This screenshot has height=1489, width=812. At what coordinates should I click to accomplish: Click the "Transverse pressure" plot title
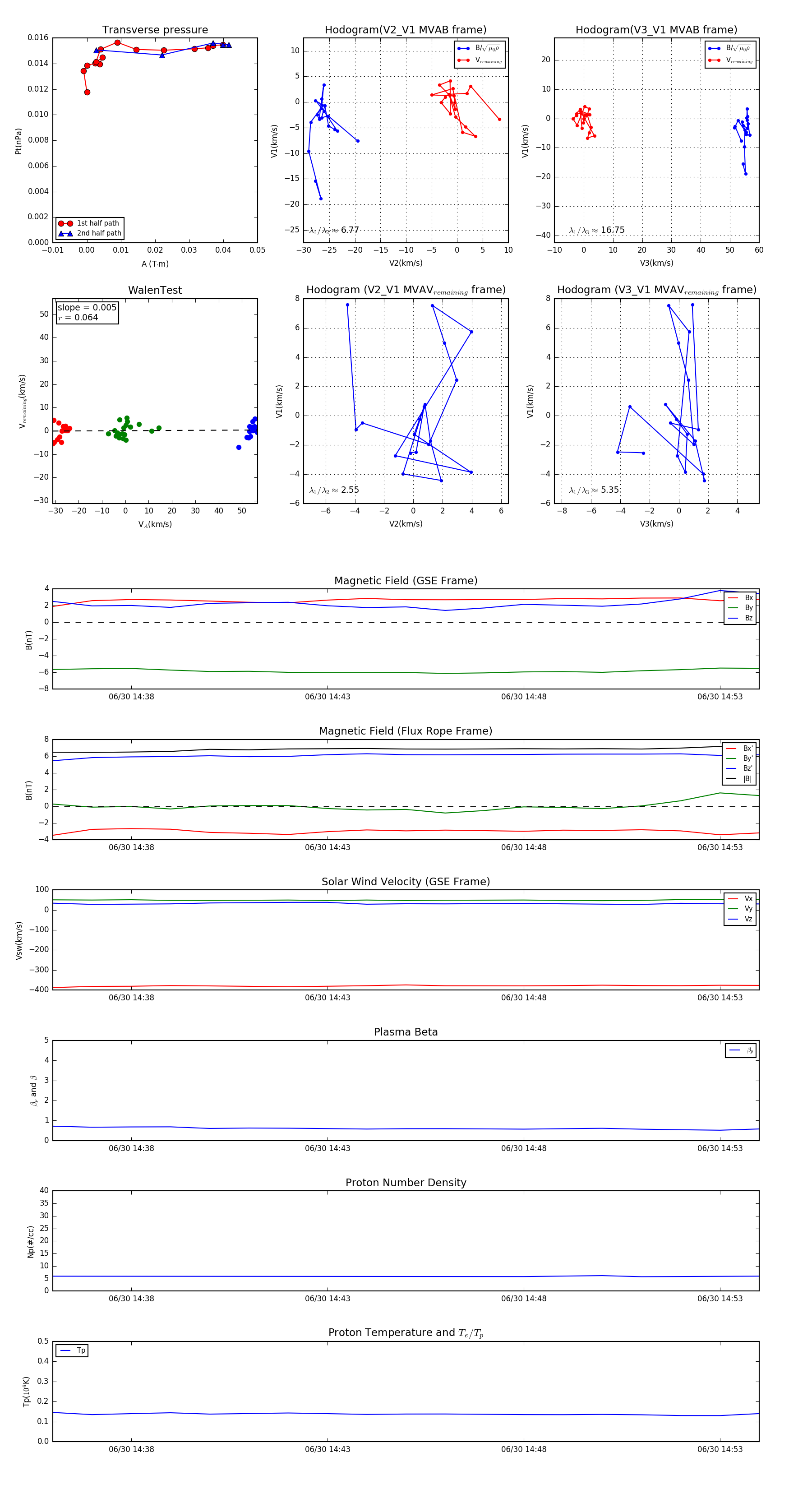[x=155, y=30]
